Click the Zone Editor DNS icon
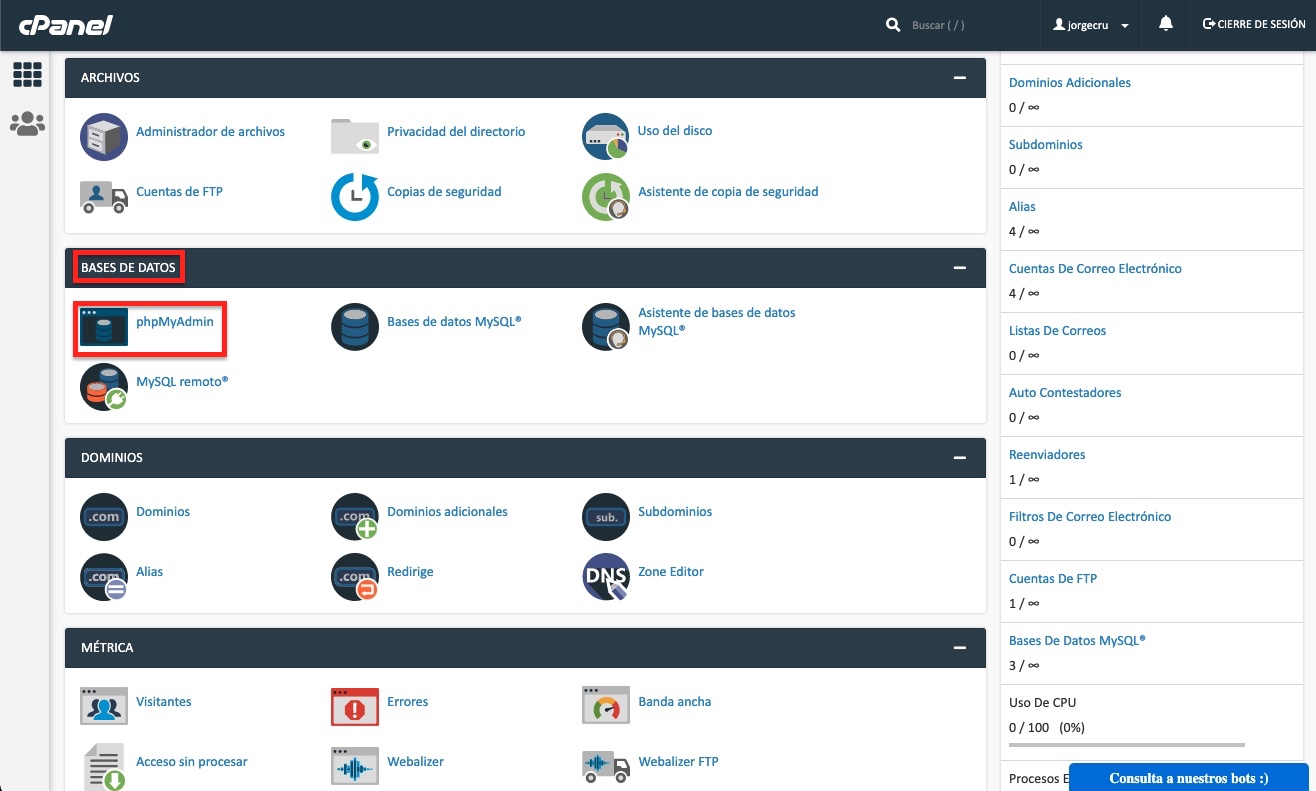Viewport: 1316px width, 791px height. coord(605,577)
